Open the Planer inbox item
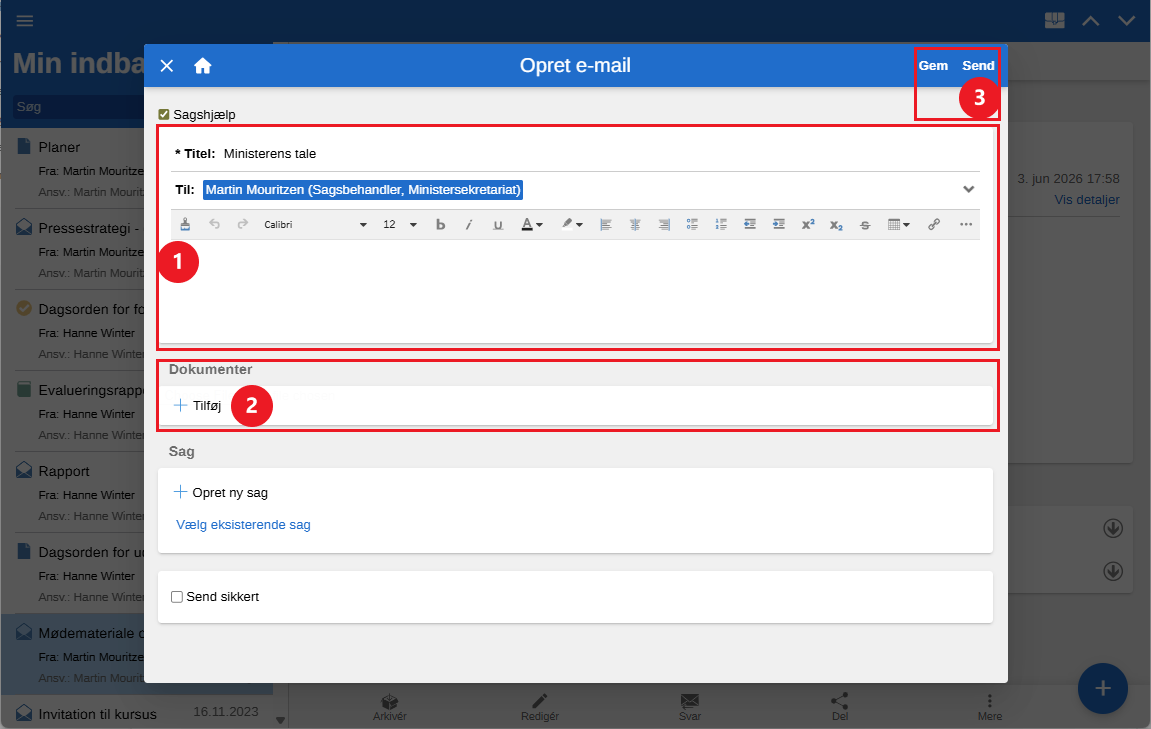This screenshot has width=1151, height=729. [x=79, y=169]
